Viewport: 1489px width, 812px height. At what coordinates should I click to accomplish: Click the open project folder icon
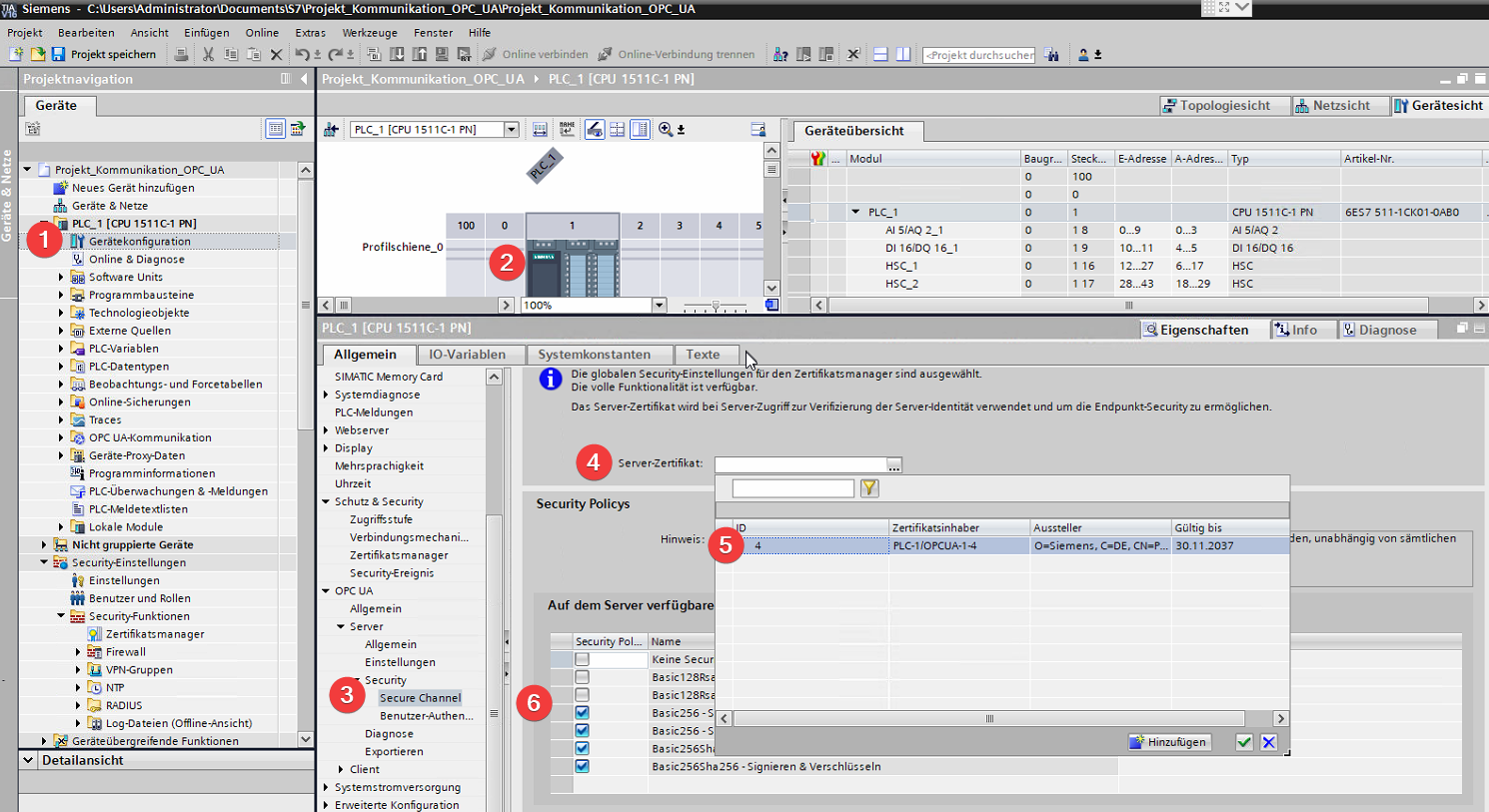(x=37, y=54)
